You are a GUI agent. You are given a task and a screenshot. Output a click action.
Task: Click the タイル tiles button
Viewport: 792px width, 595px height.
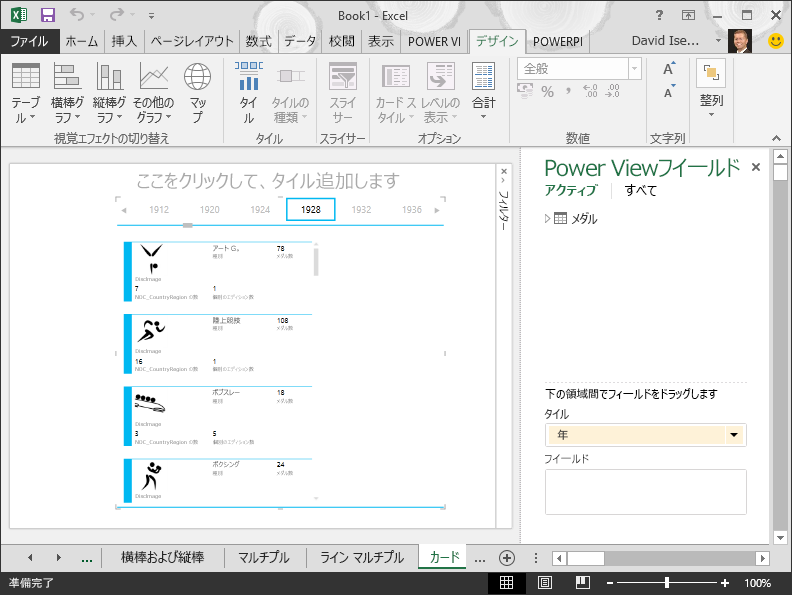pyautogui.click(x=249, y=93)
